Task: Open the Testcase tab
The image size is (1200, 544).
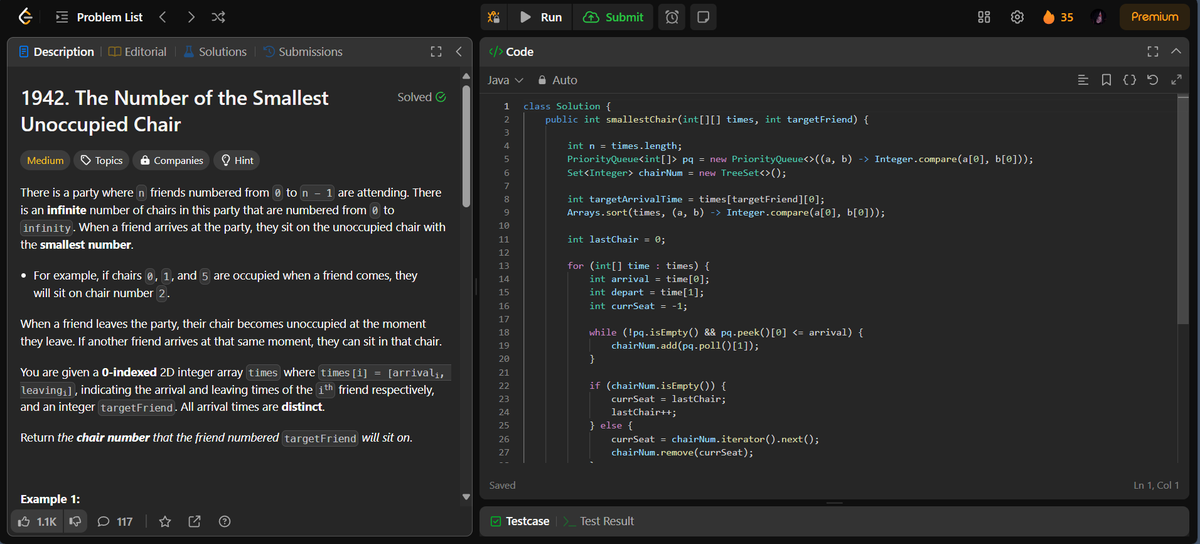Action: 519,521
